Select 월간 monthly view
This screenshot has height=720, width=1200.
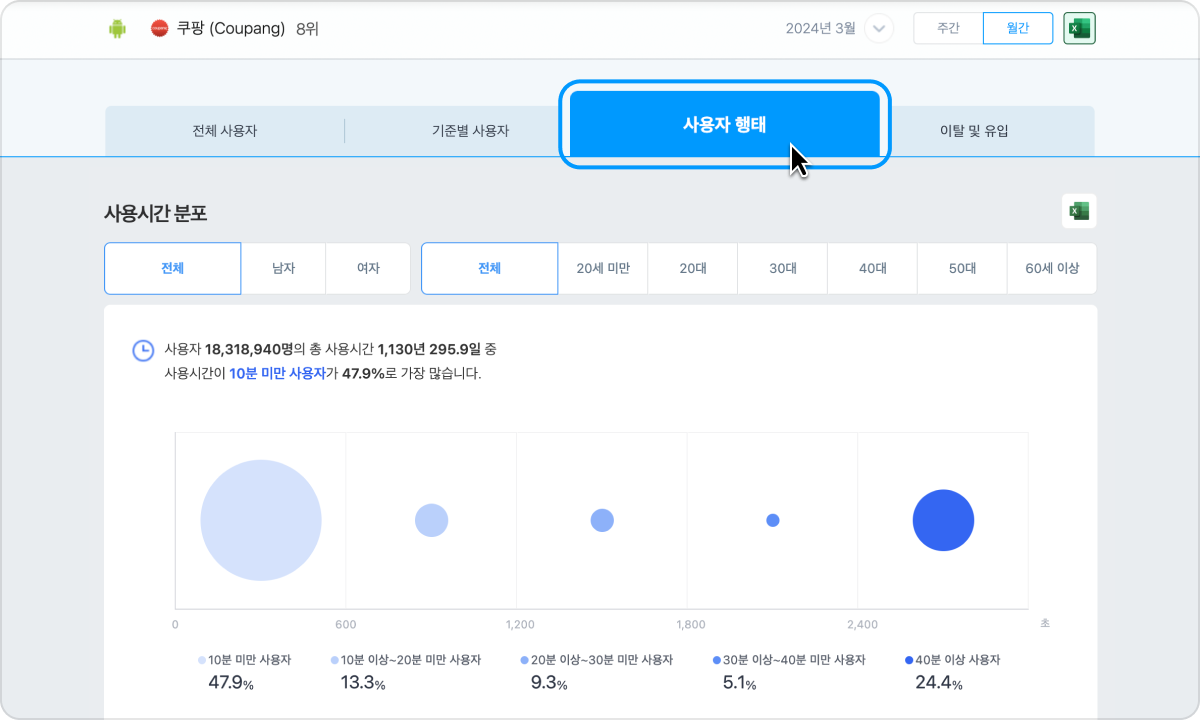click(x=1017, y=29)
